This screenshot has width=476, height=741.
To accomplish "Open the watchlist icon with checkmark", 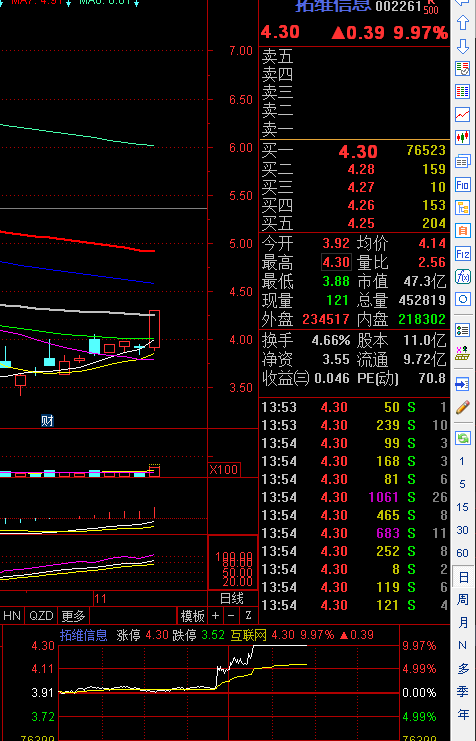I will [463, 69].
